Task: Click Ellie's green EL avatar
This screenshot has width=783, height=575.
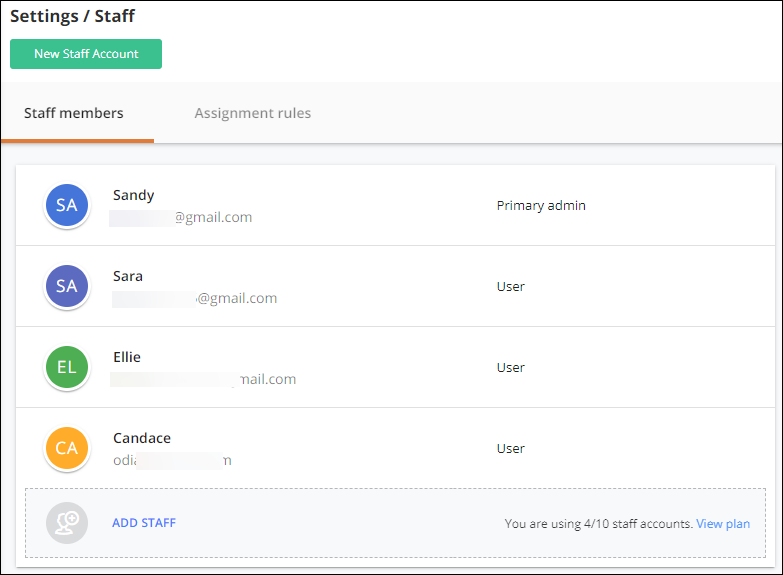Action: tap(67, 367)
